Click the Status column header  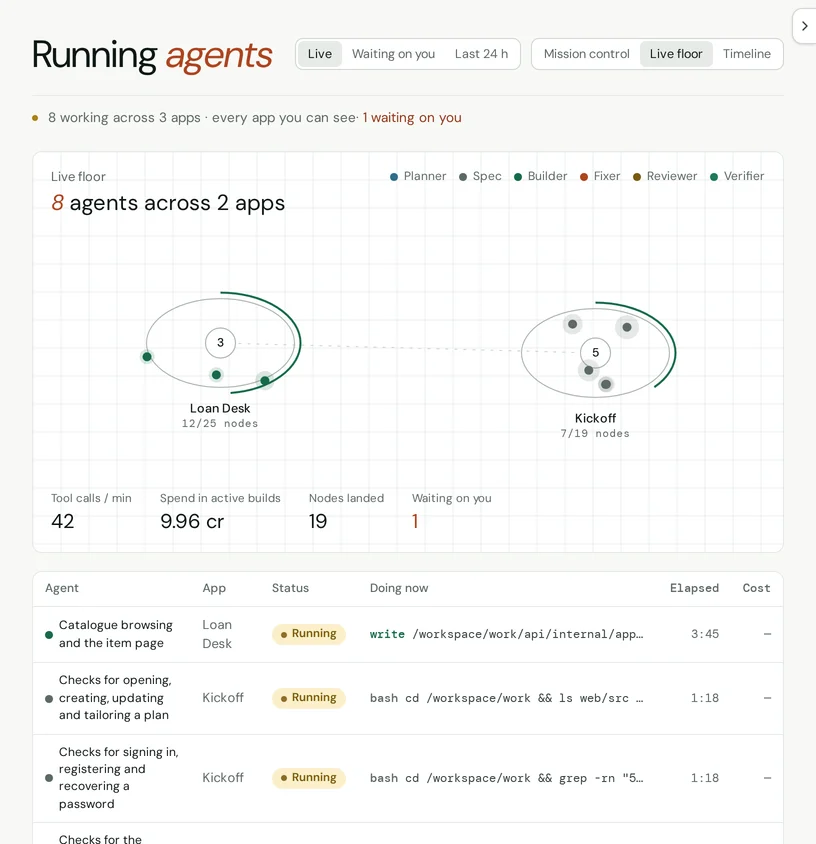click(290, 588)
